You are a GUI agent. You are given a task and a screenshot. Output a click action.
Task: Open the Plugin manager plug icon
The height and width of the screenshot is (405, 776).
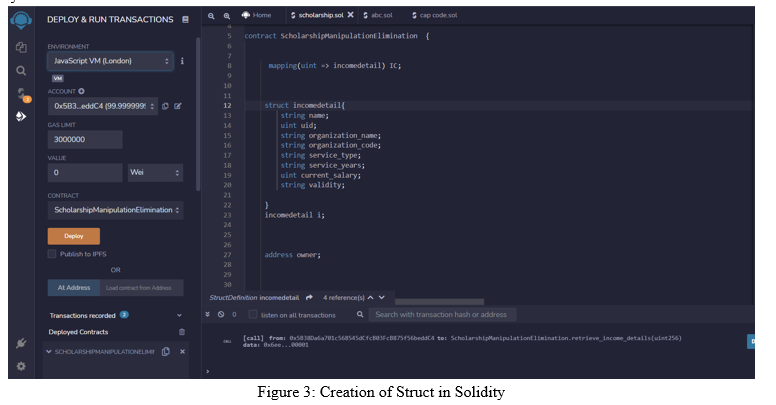21,343
